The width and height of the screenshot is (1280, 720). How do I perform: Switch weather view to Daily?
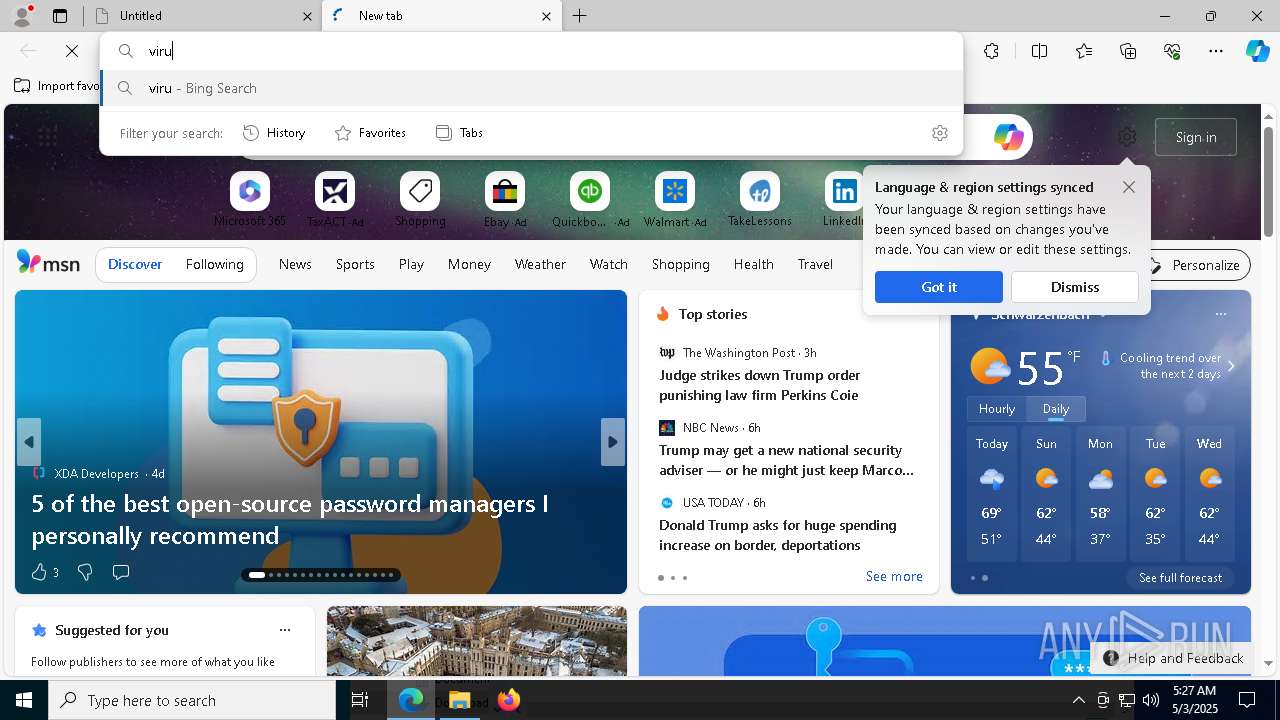click(1056, 409)
